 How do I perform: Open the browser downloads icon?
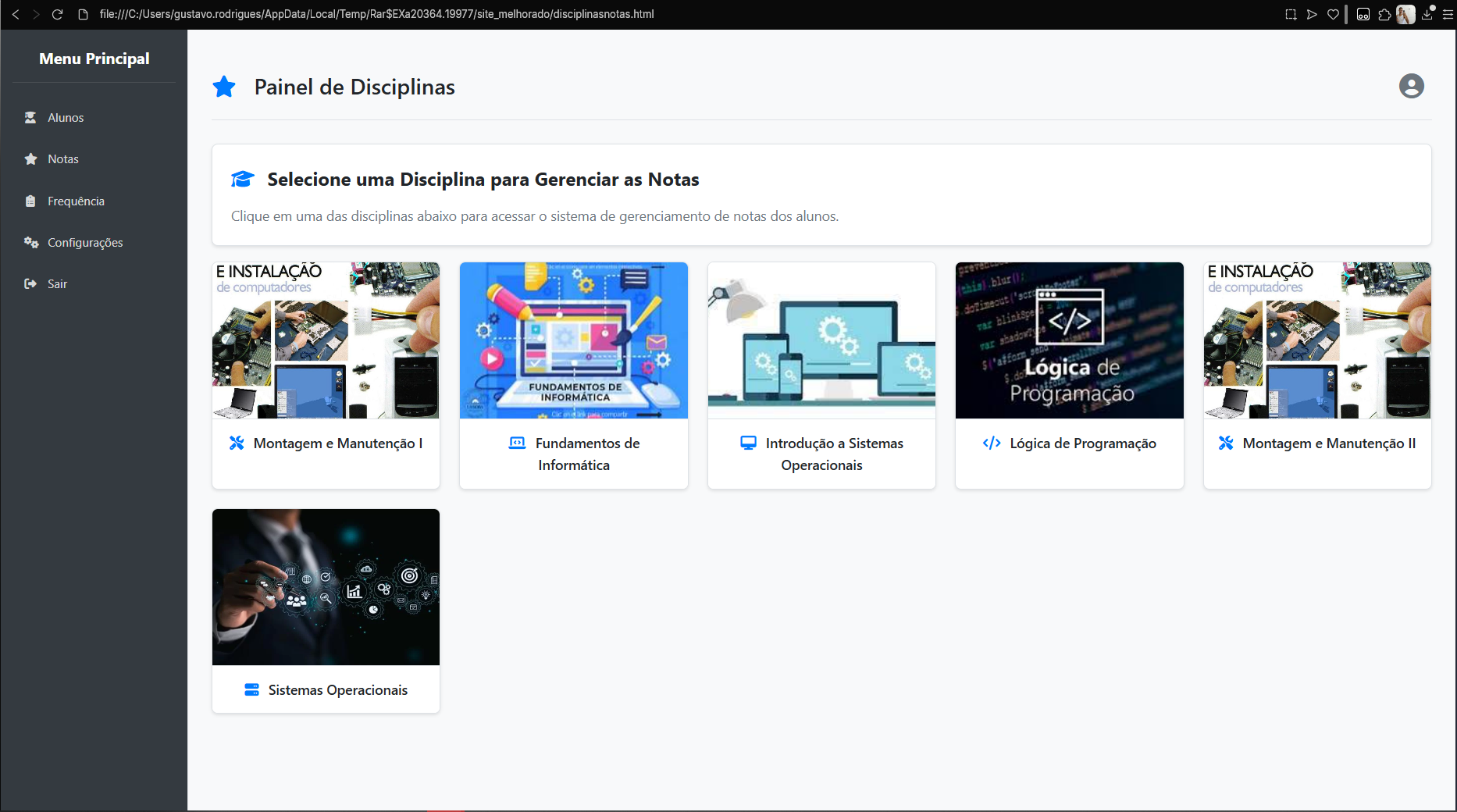click(x=1427, y=14)
